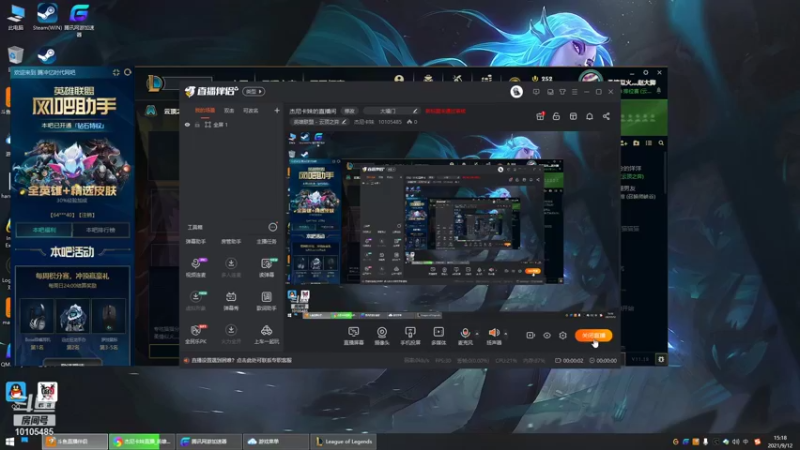Open 工具箱 more options circle icon
The image size is (800, 450).
(273, 227)
